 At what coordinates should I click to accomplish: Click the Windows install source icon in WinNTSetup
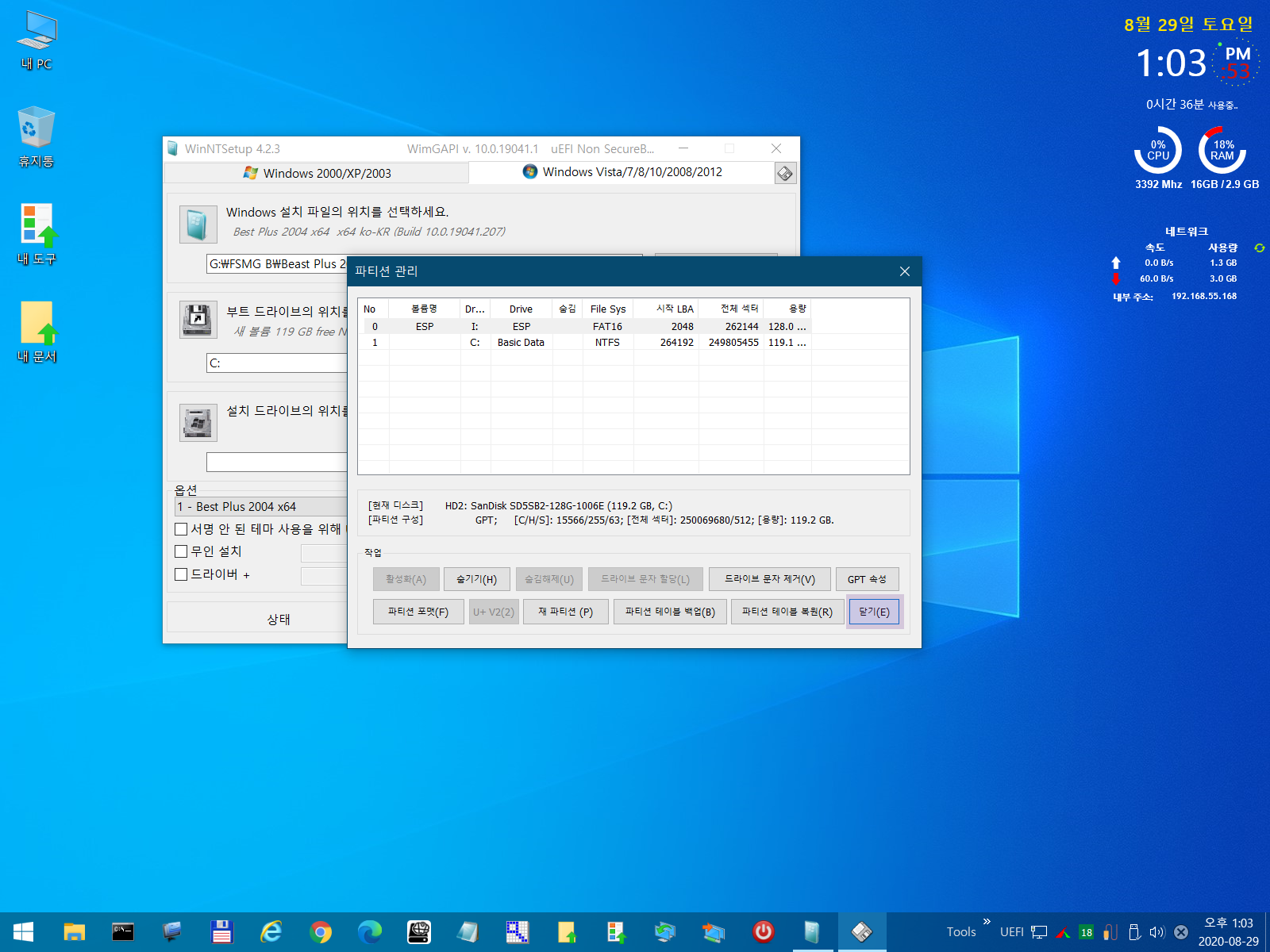point(198,224)
